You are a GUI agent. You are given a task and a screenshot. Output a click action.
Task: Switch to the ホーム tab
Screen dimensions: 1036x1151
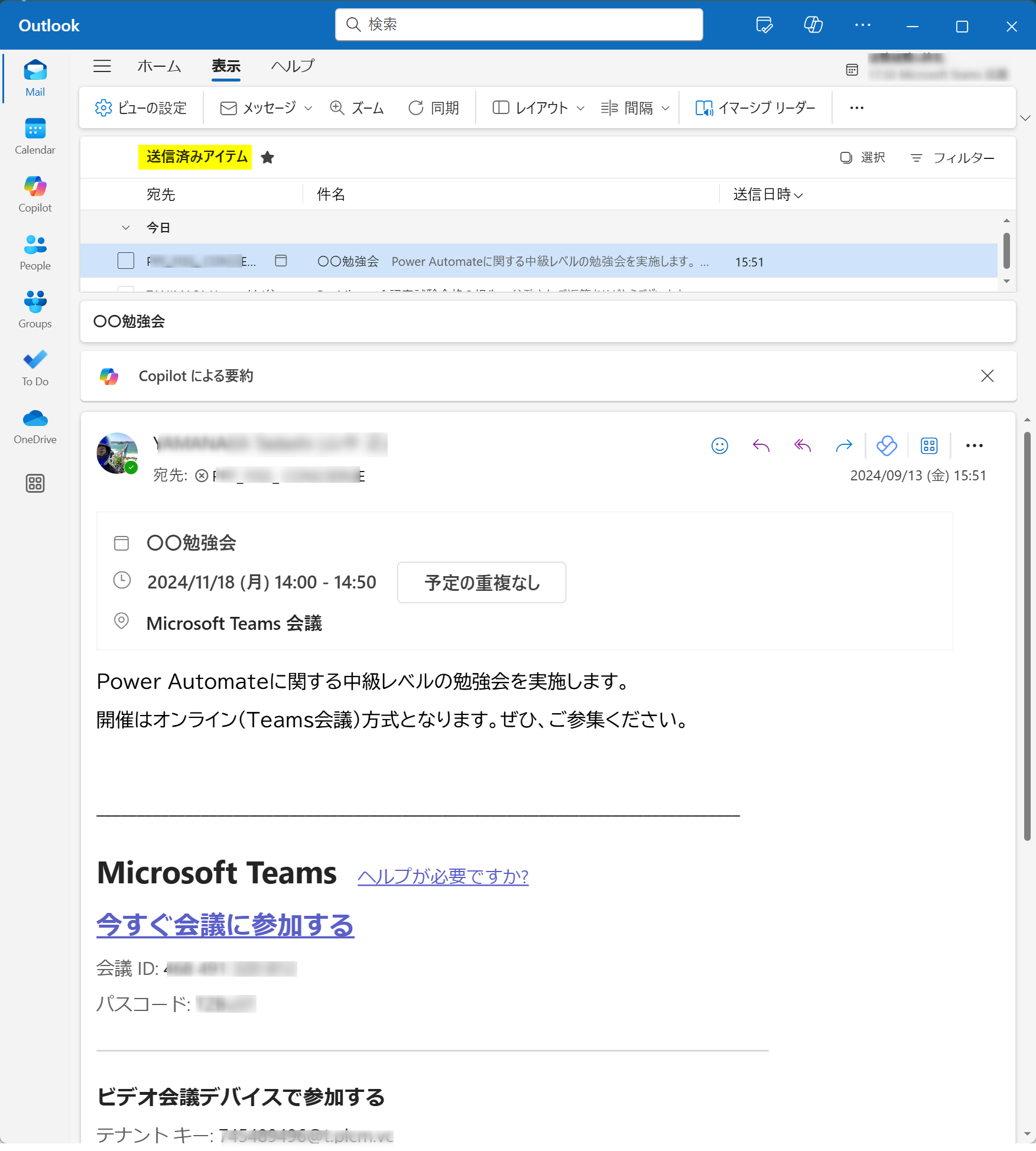(159, 66)
